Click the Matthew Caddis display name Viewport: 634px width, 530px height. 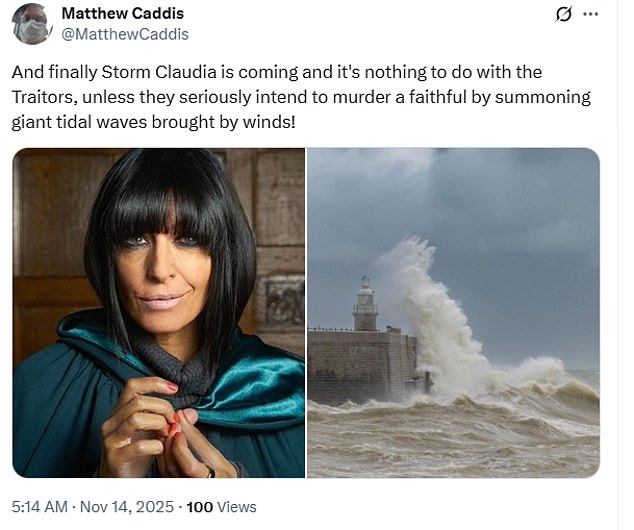(x=123, y=13)
